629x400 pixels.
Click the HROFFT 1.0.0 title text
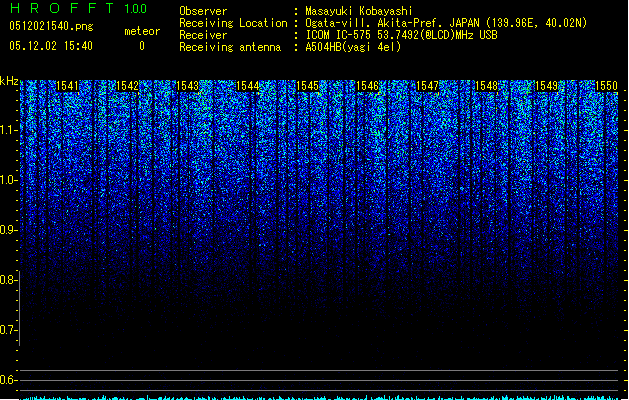pos(78,8)
